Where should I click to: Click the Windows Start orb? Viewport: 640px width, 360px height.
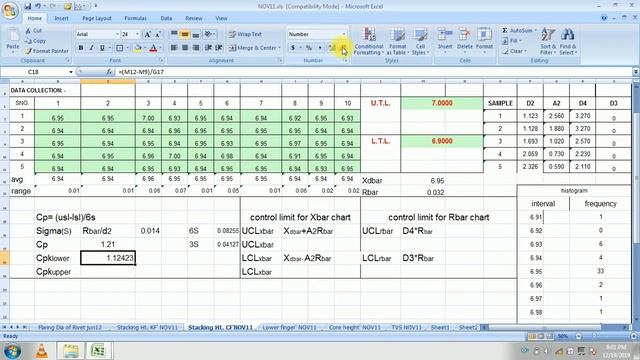point(12,351)
